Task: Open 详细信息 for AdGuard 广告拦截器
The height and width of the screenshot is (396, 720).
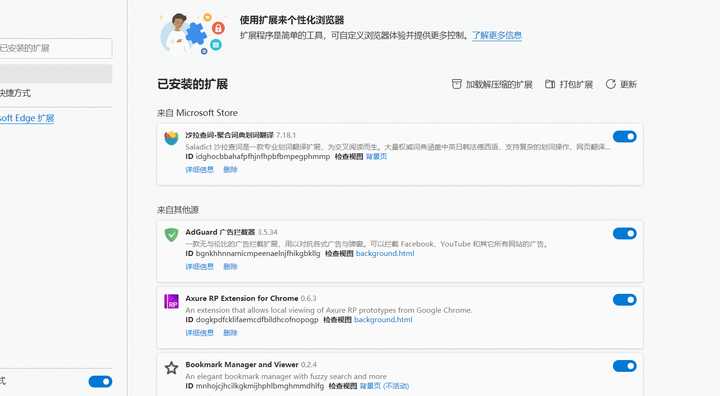Action: tap(199, 266)
